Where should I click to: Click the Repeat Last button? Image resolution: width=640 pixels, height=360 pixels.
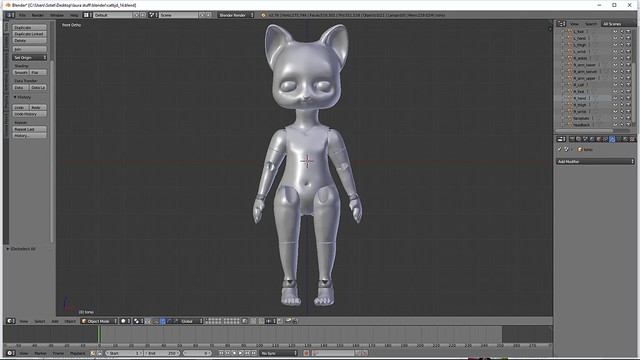(29, 129)
